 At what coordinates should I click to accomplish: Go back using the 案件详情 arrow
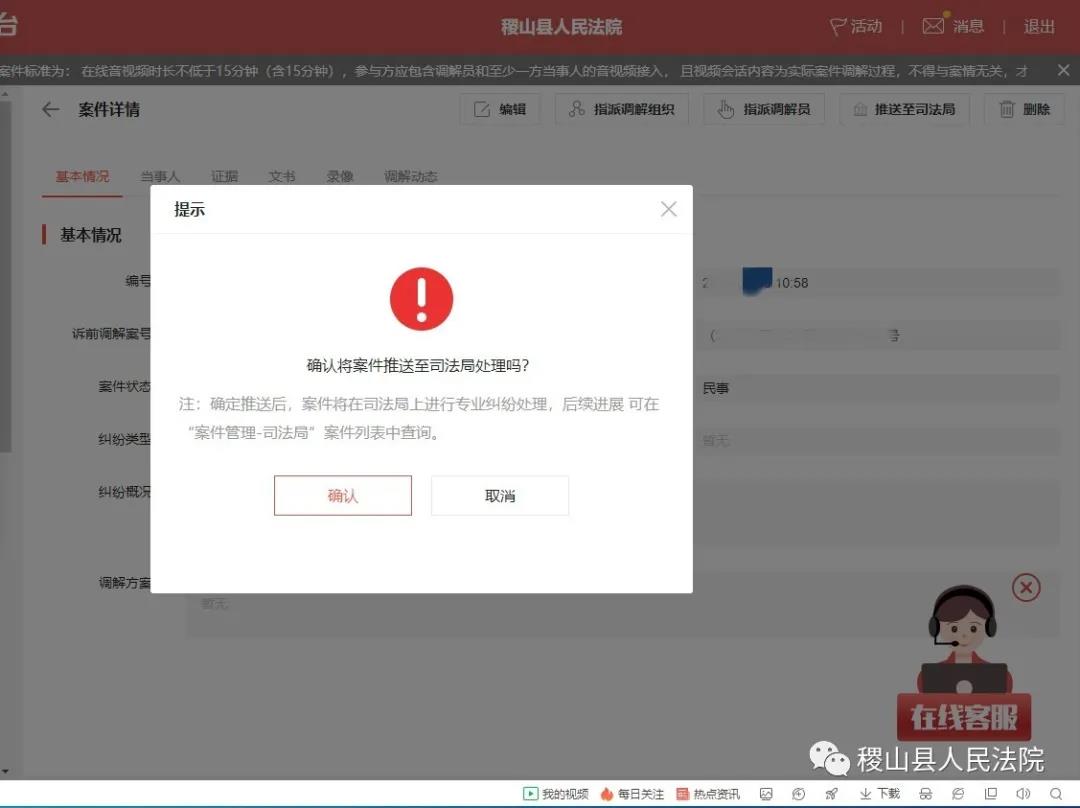(x=51, y=110)
